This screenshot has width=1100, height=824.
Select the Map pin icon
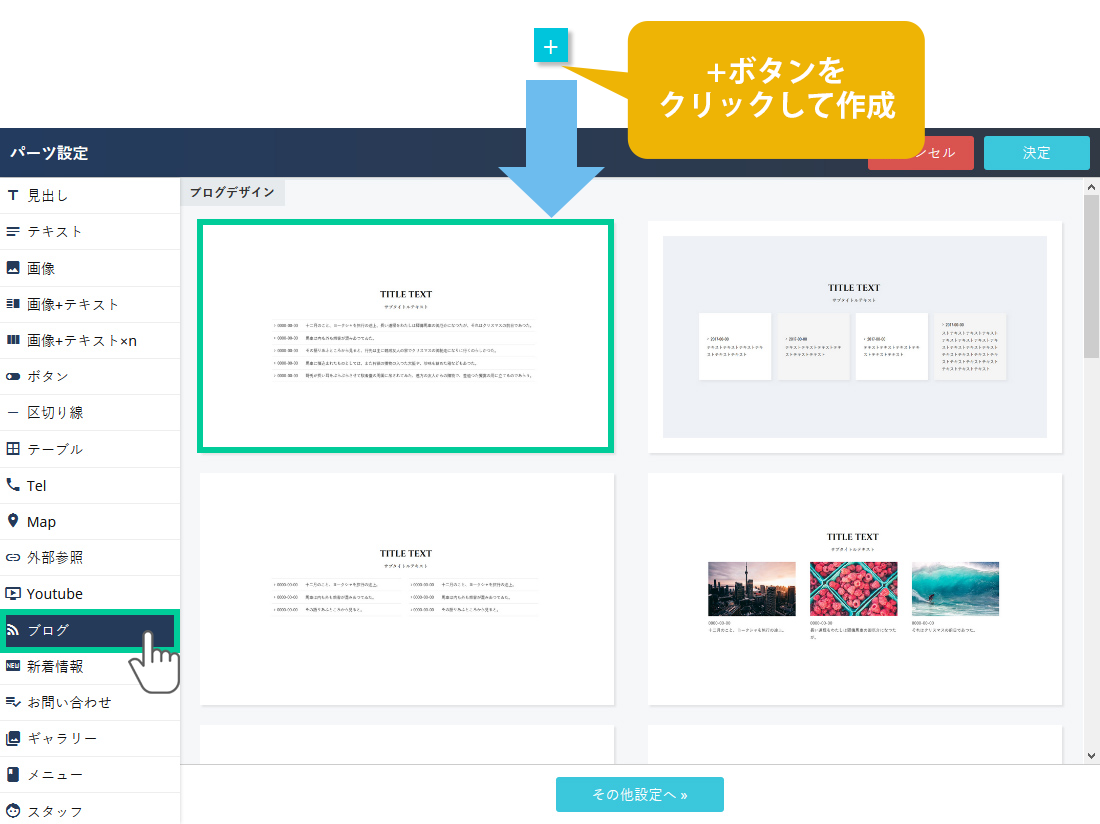pos(13,521)
